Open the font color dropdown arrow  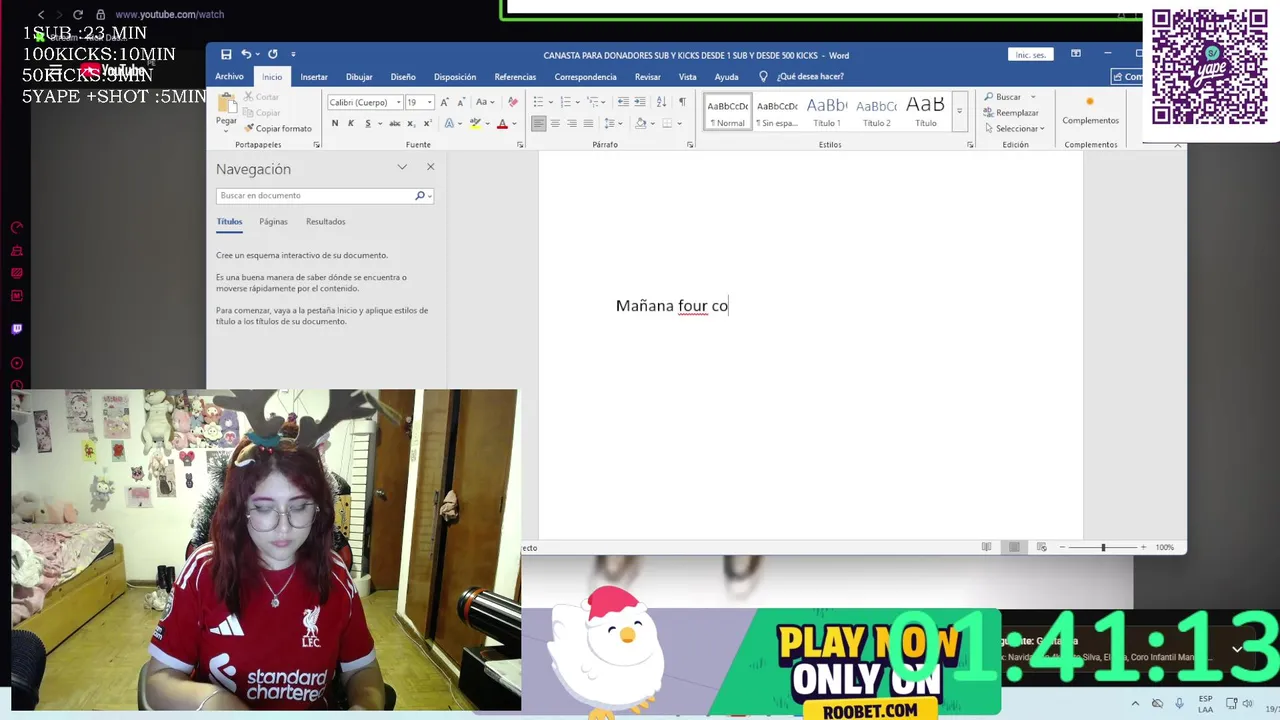pos(514,123)
